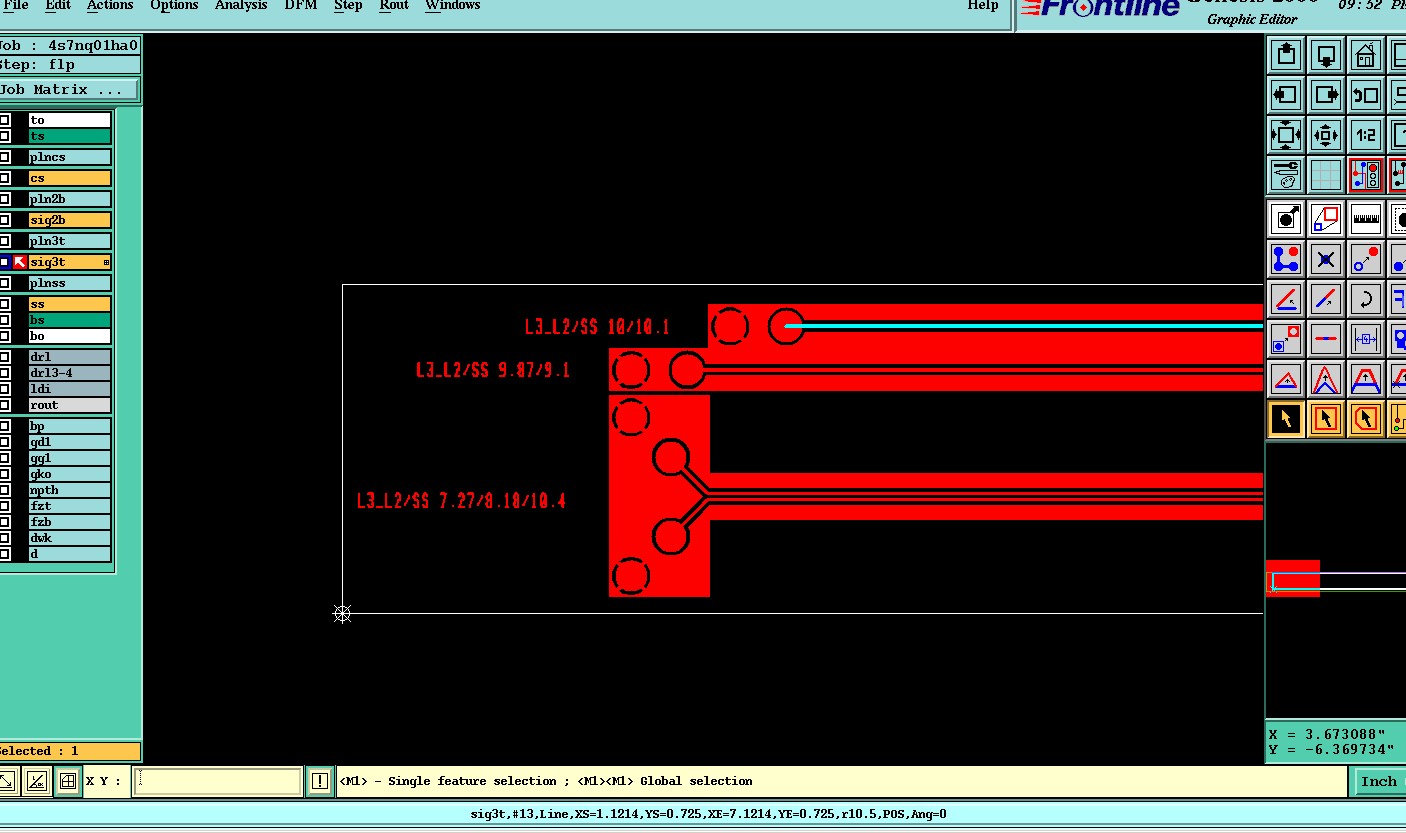
Task: Toggle display checkbox for layer rout
Action: (5, 405)
